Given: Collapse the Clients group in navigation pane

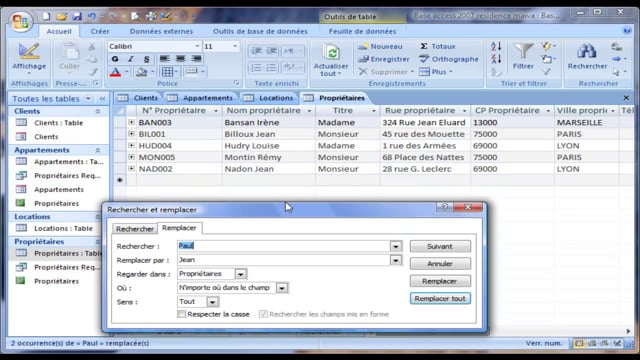Looking at the screenshot, I should (98, 111).
